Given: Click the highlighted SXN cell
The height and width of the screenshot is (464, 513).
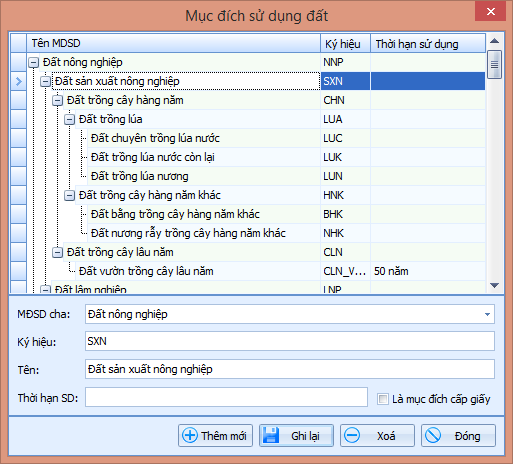Looking at the screenshot, I should coord(345,81).
